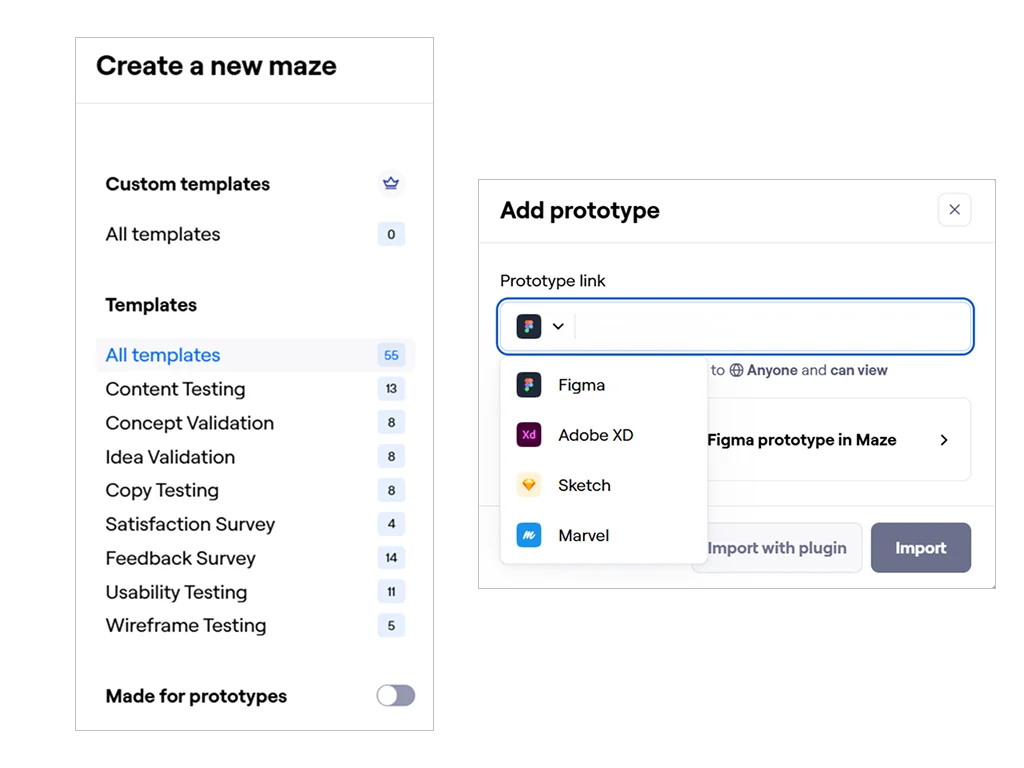1024x768 pixels.
Task: Expand the prototype source dropdown arrow
Action: (x=558, y=326)
